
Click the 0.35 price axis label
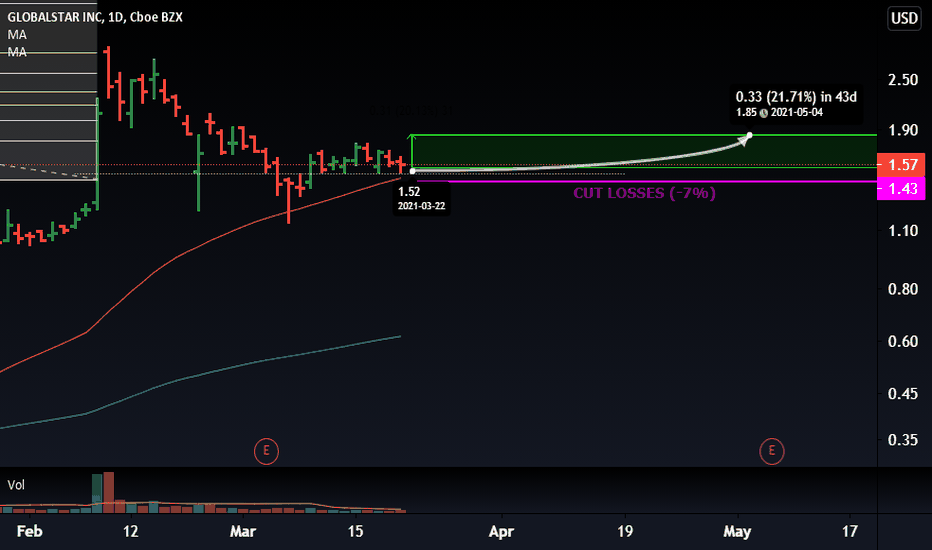coord(903,440)
